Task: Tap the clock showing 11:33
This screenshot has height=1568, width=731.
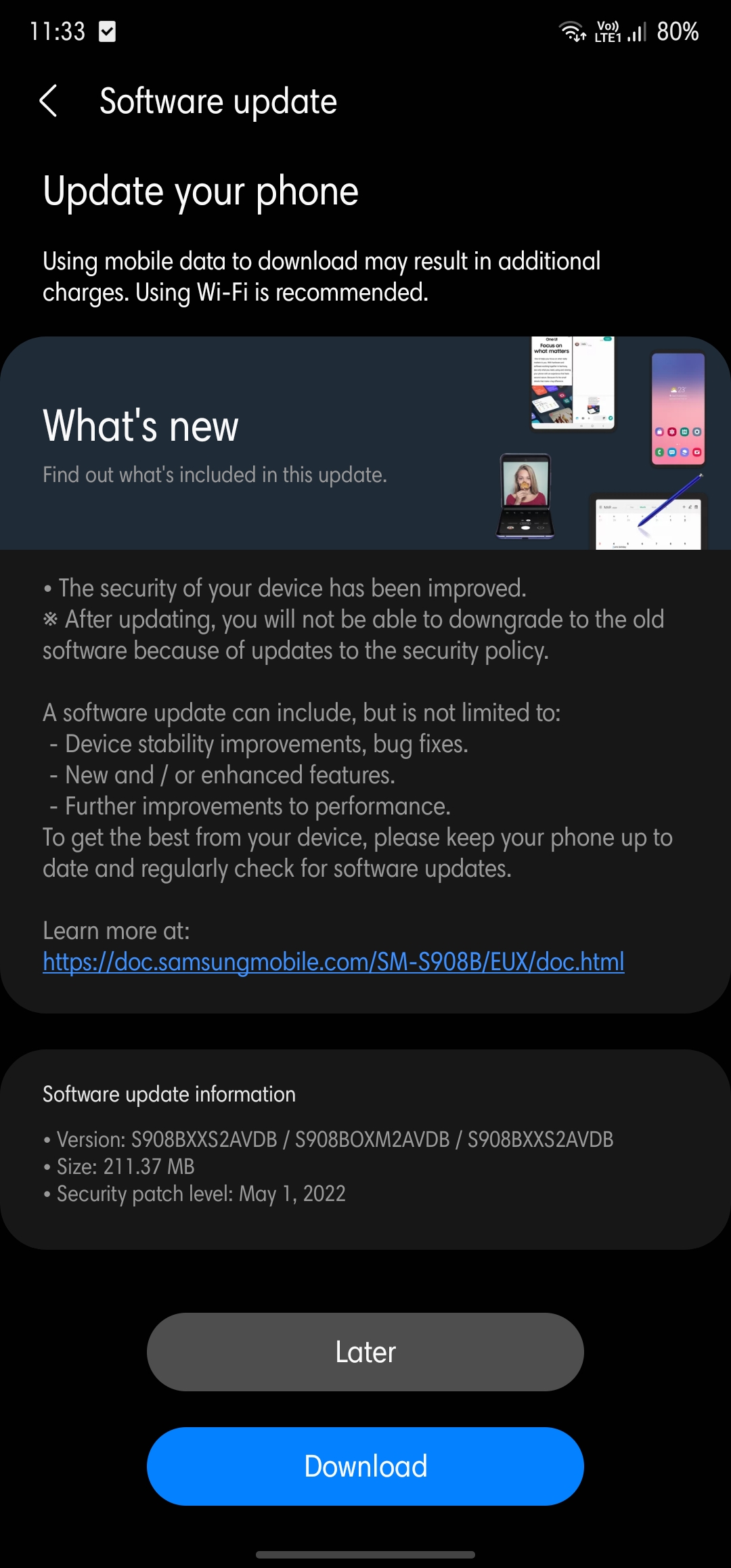Action: (58, 31)
